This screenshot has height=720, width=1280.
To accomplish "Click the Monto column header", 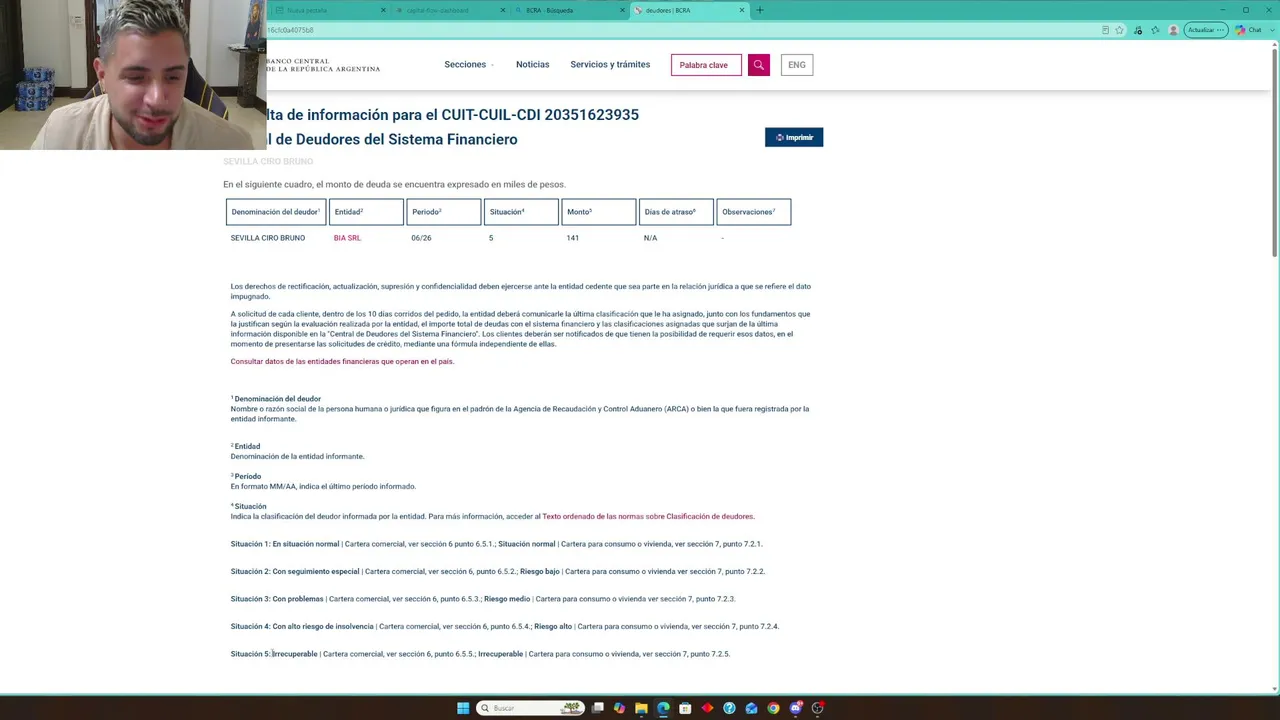I will coord(599,212).
